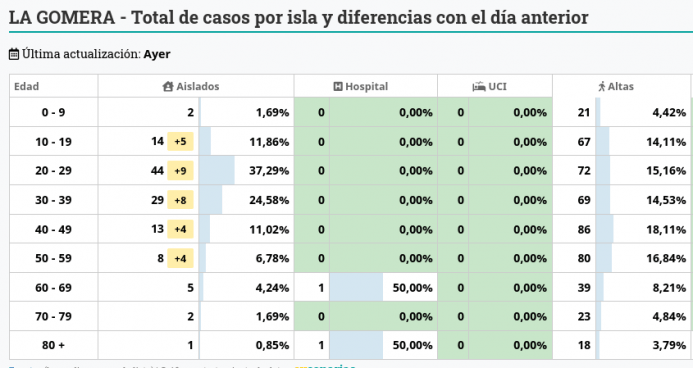Select the 0 - 9 age row label

tap(53, 112)
